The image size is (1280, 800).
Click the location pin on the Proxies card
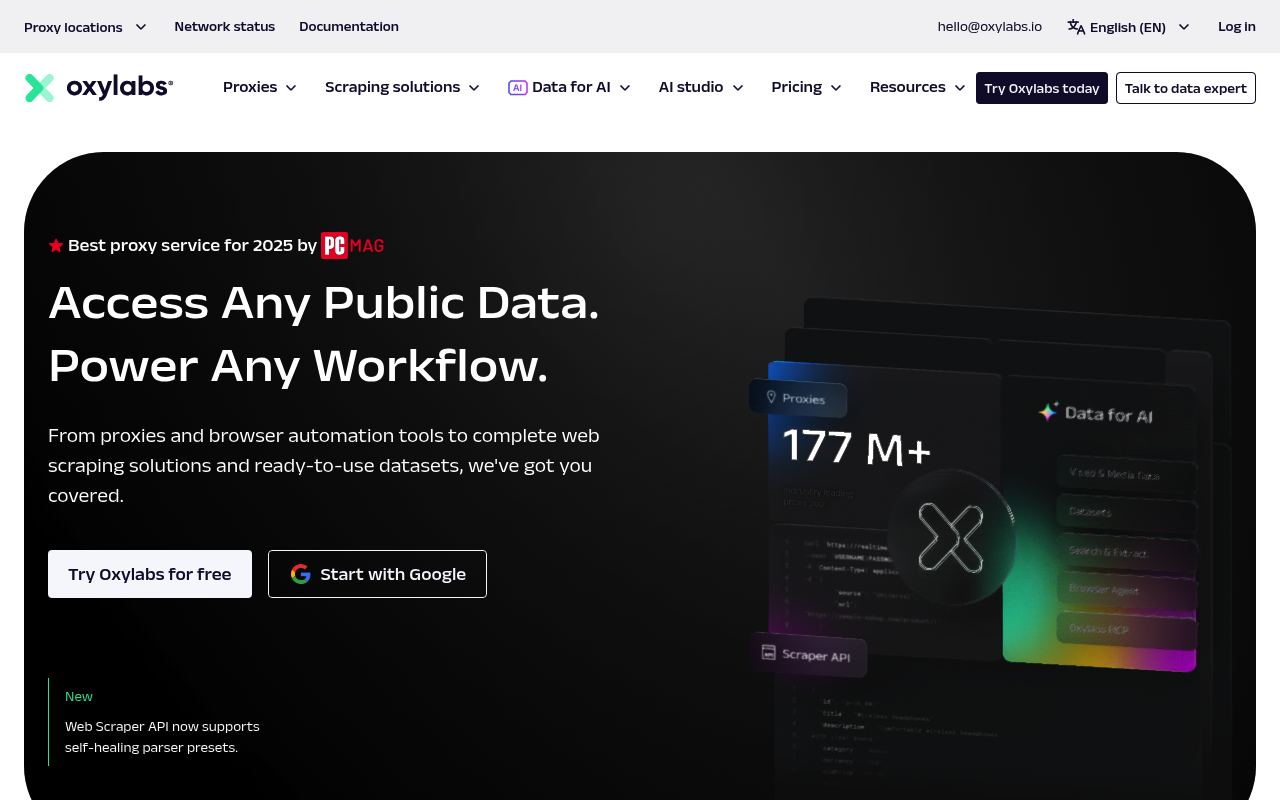point(770,397)
